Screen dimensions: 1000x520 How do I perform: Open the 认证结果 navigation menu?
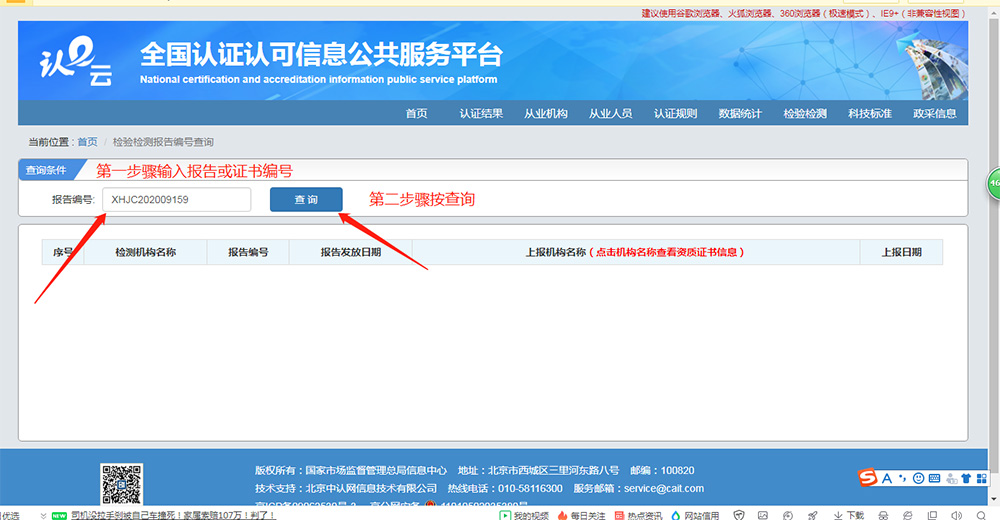[x=481, y=113]
